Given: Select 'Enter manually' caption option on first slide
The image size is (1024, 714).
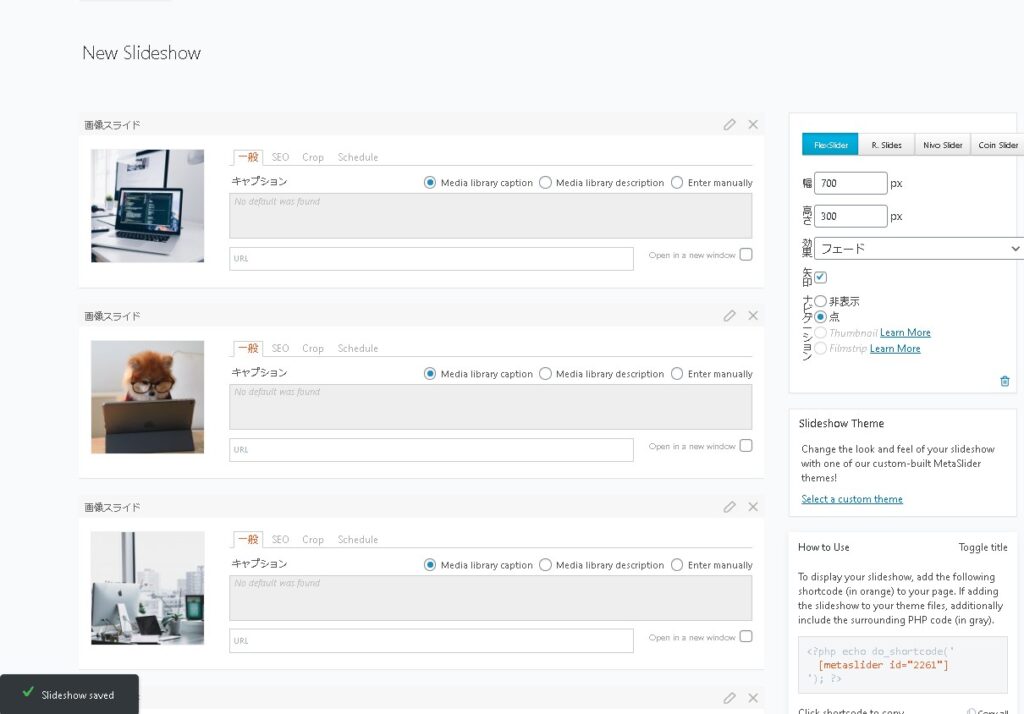Looking at the screenshot, I should (678, 183).
